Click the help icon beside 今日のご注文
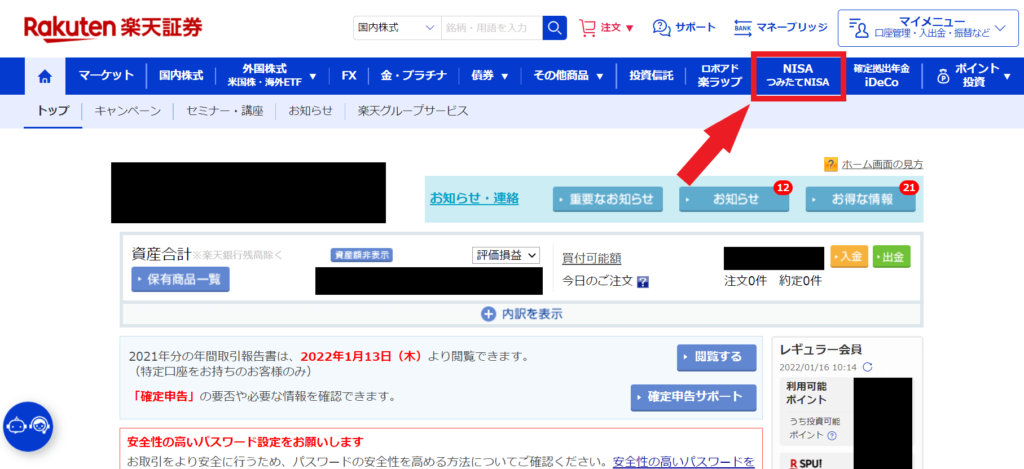The width and height of the screenshot is (1024, 469). (x=643, y=282)
